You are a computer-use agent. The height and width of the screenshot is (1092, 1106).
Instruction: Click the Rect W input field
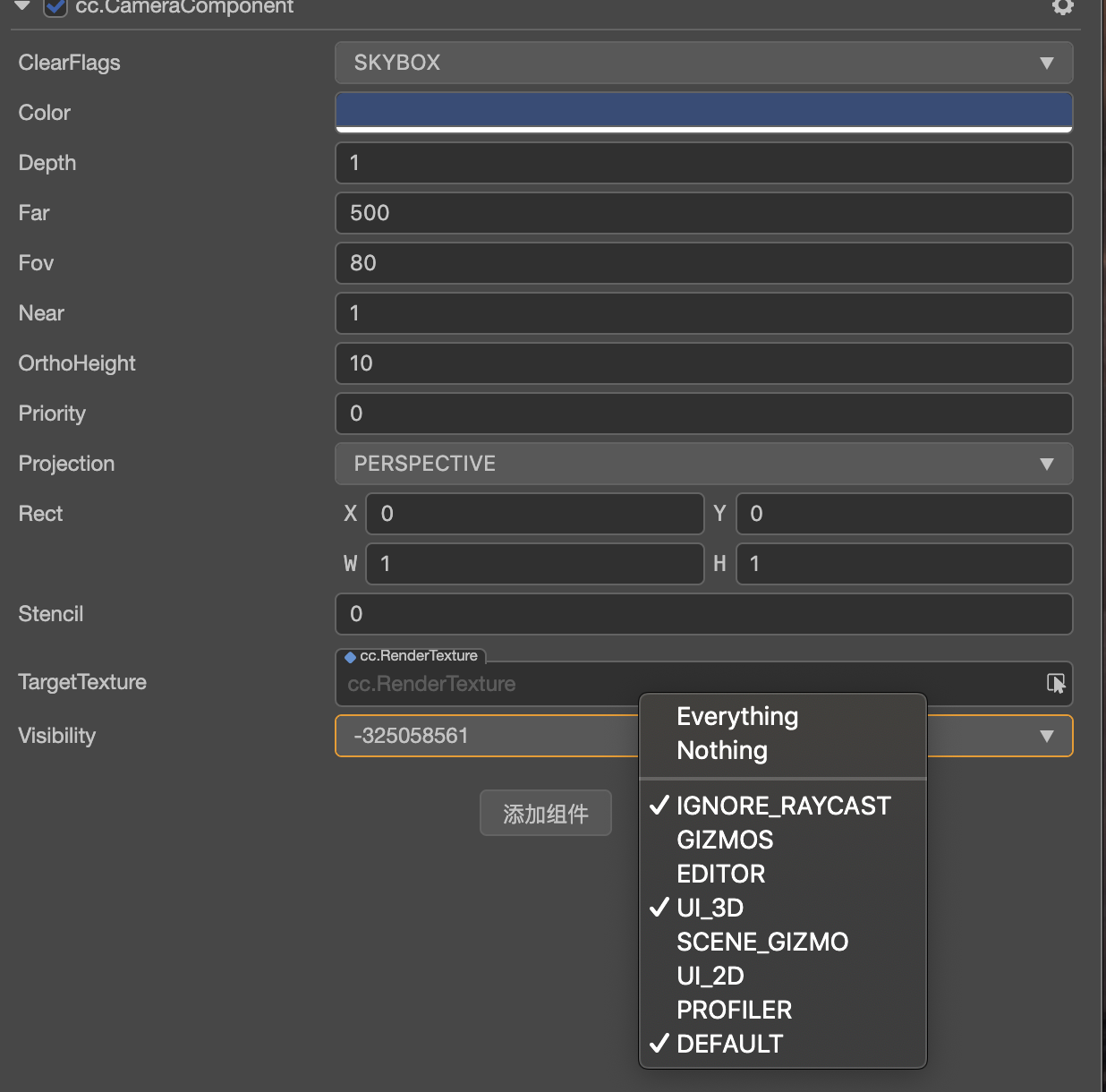535,564
